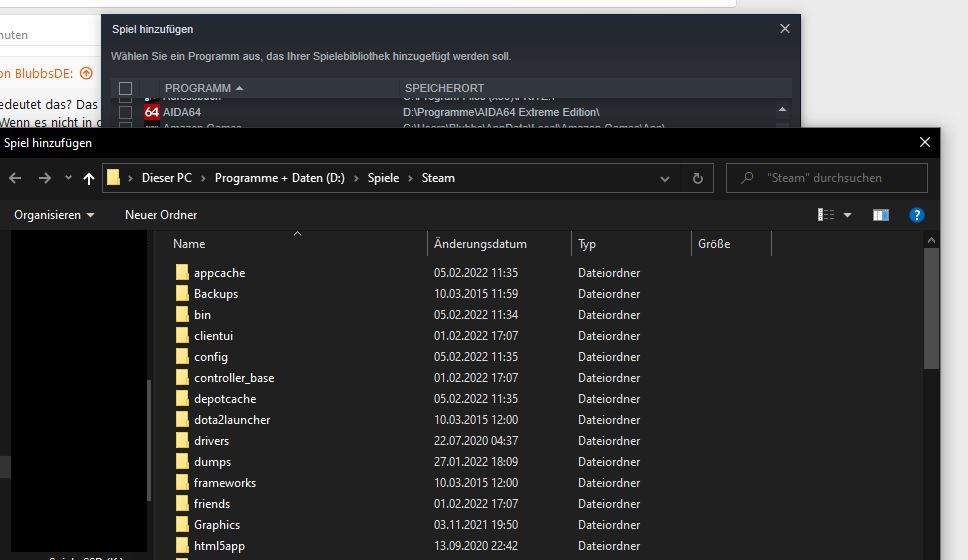
Task: Click Spiele breadcrumb in path
Action: click(x=383, y=178)
